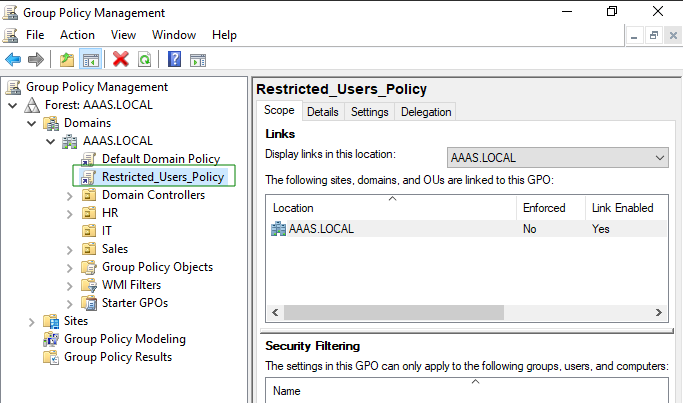Click the Domain Controllers OU folder icon
The height and width of the screenshot is (403, 683).
89,195
